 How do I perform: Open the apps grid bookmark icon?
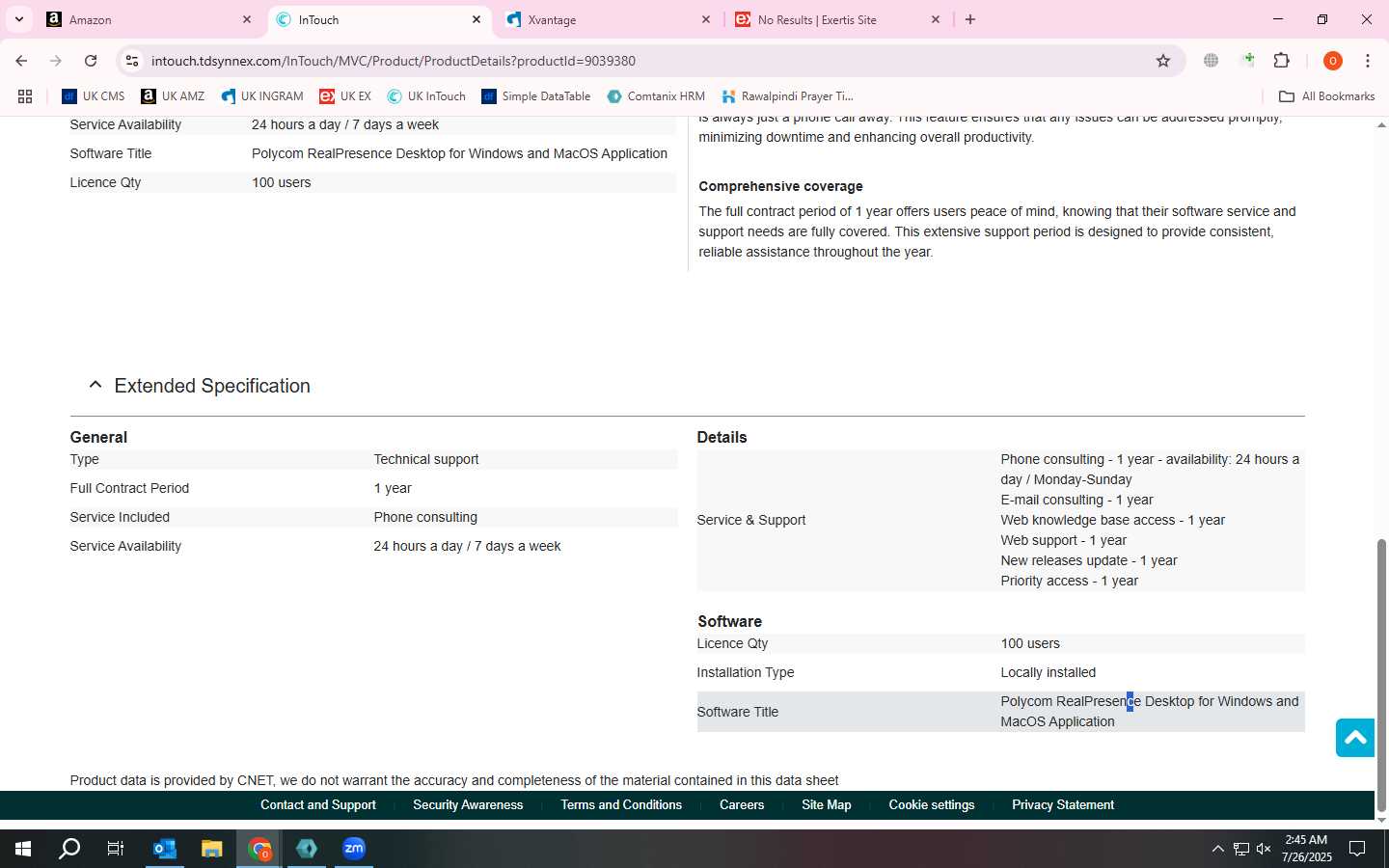point(25,96)
